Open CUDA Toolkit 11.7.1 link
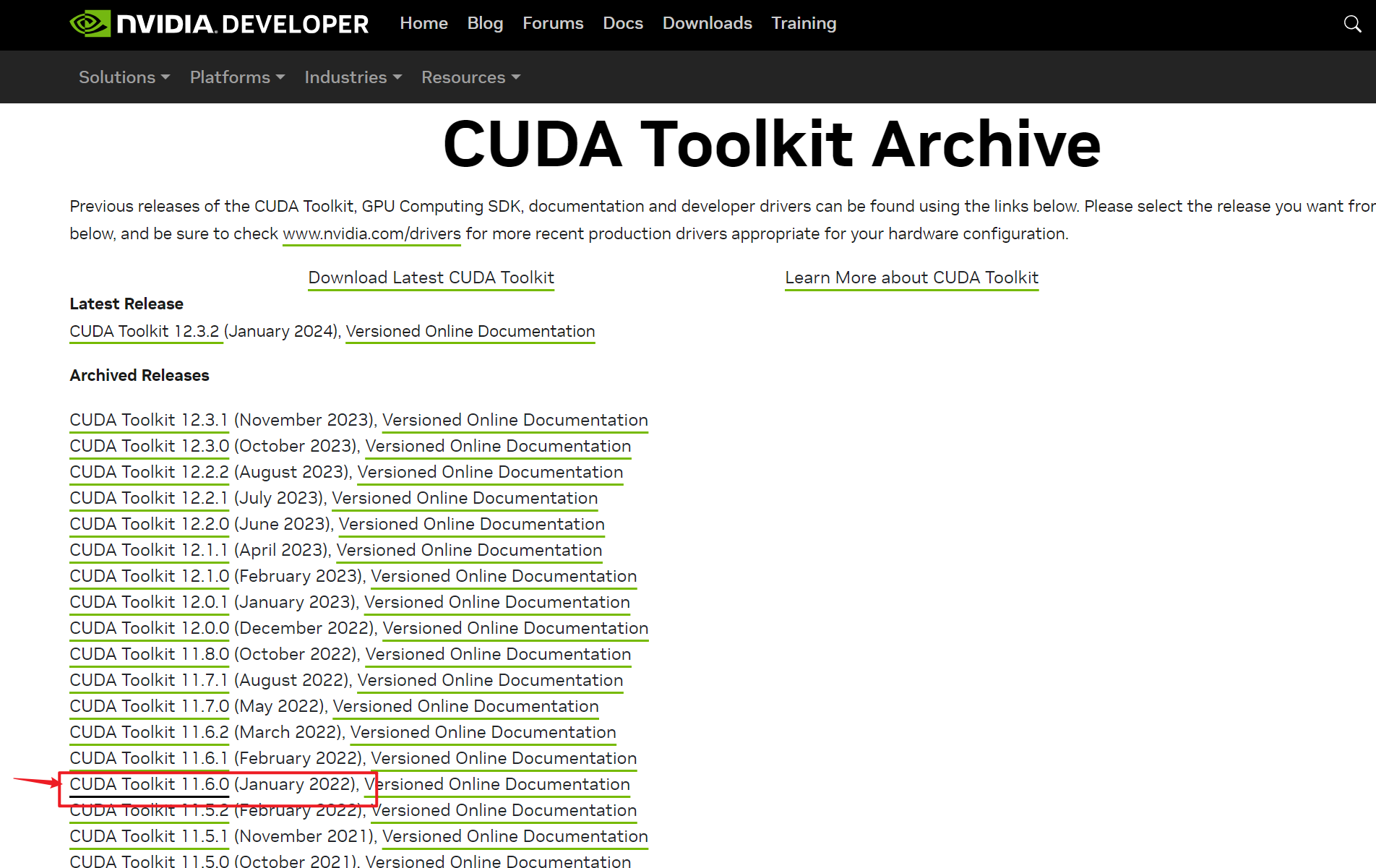The image size is (1376, 868). pyautogui.click(x=149, y=681)
